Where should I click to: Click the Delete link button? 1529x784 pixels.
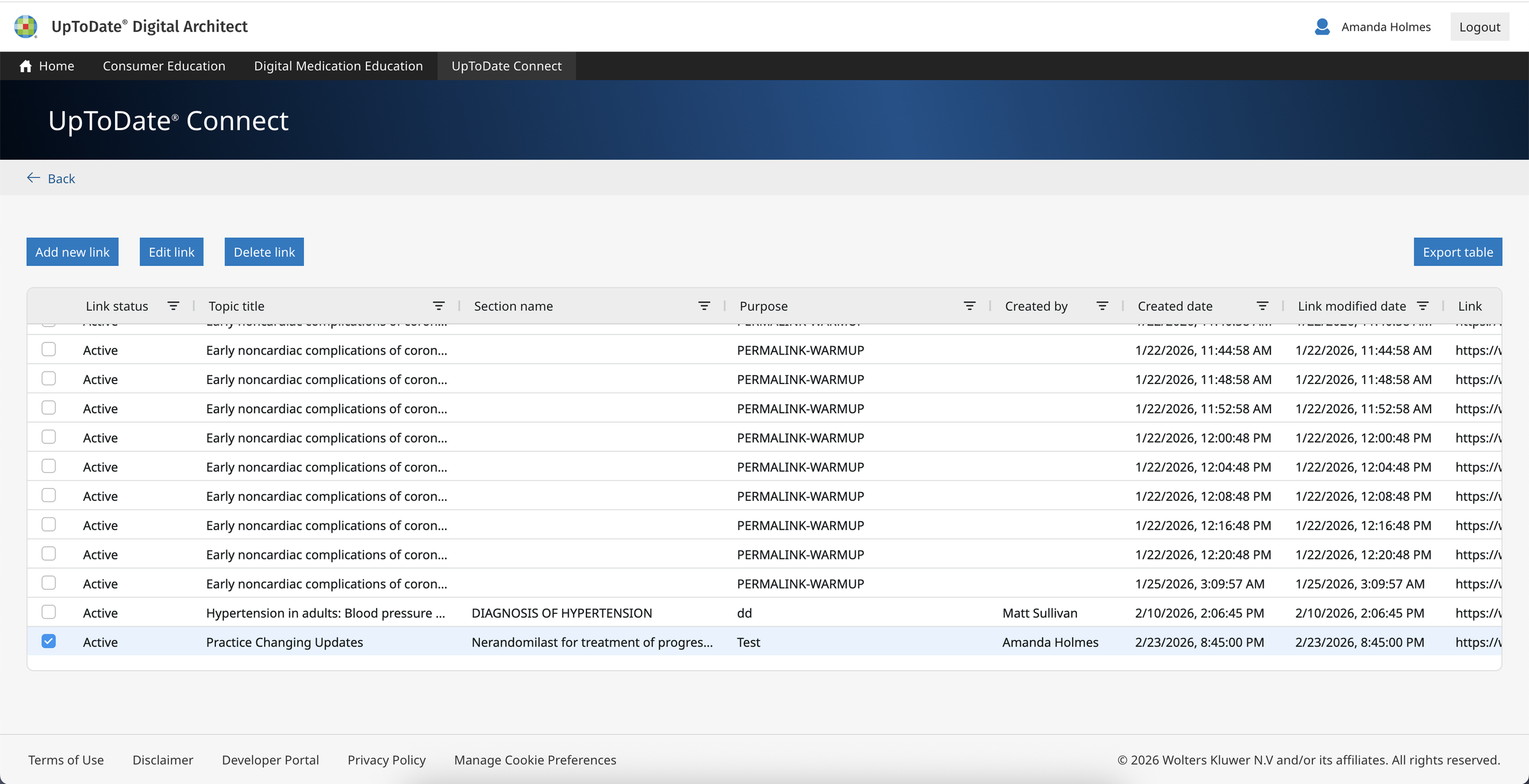(x=264, y=252)
